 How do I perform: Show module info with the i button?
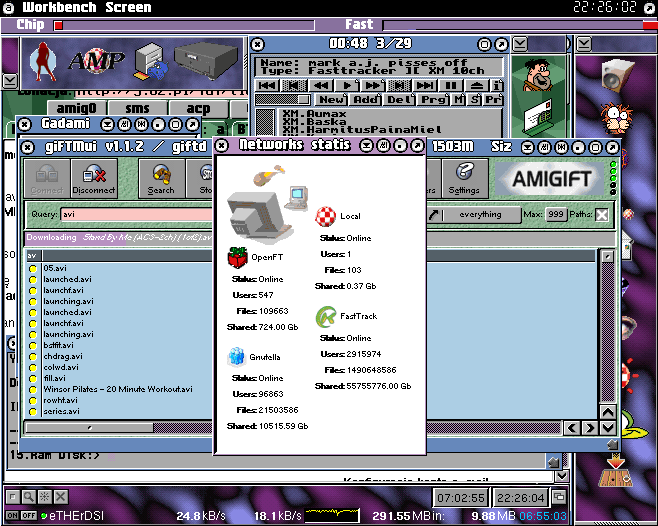click(497, 86)
